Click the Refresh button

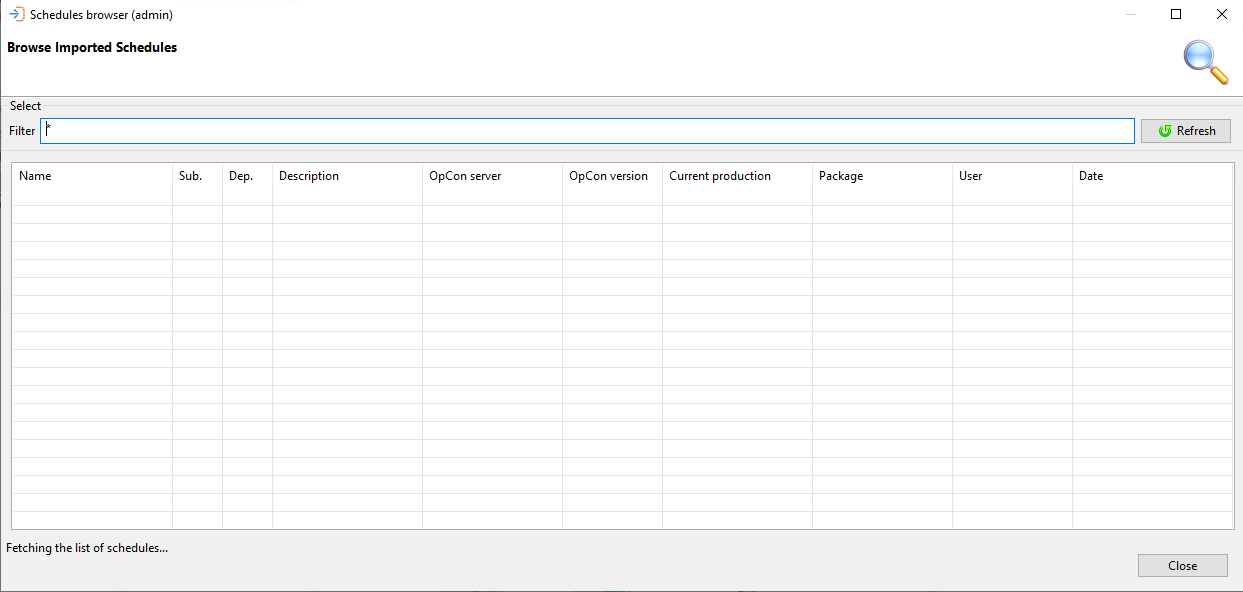tap(1186, 131)
